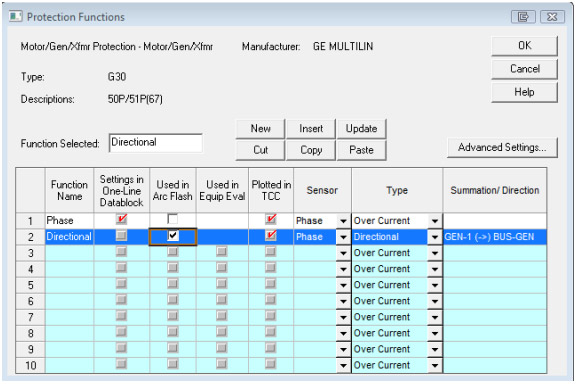The height and width of the screenshot is (384, 579).
Task: Toggle Settings in Datablock checkbox in row 10
Action: point(121,364)
